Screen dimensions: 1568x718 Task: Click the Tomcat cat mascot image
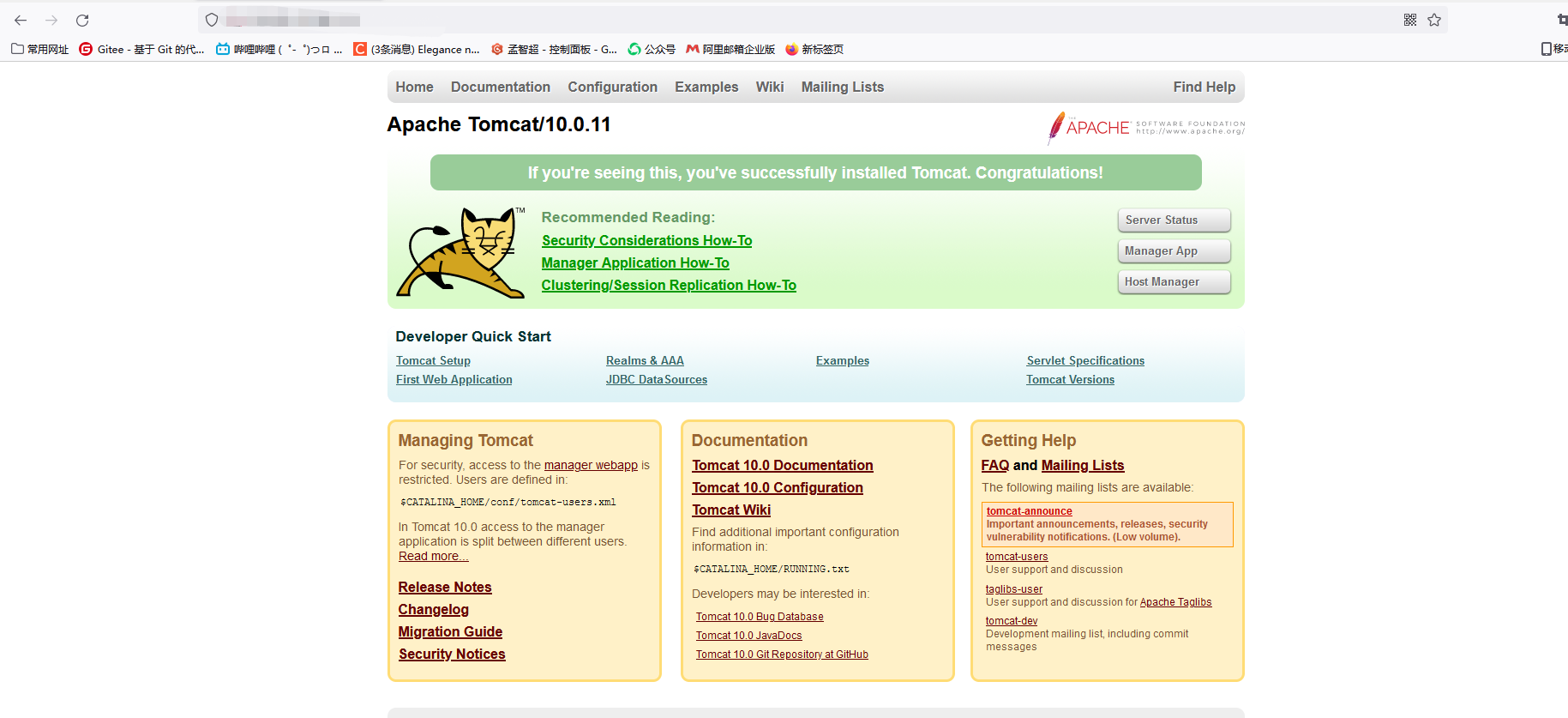[x=460, y=252]
